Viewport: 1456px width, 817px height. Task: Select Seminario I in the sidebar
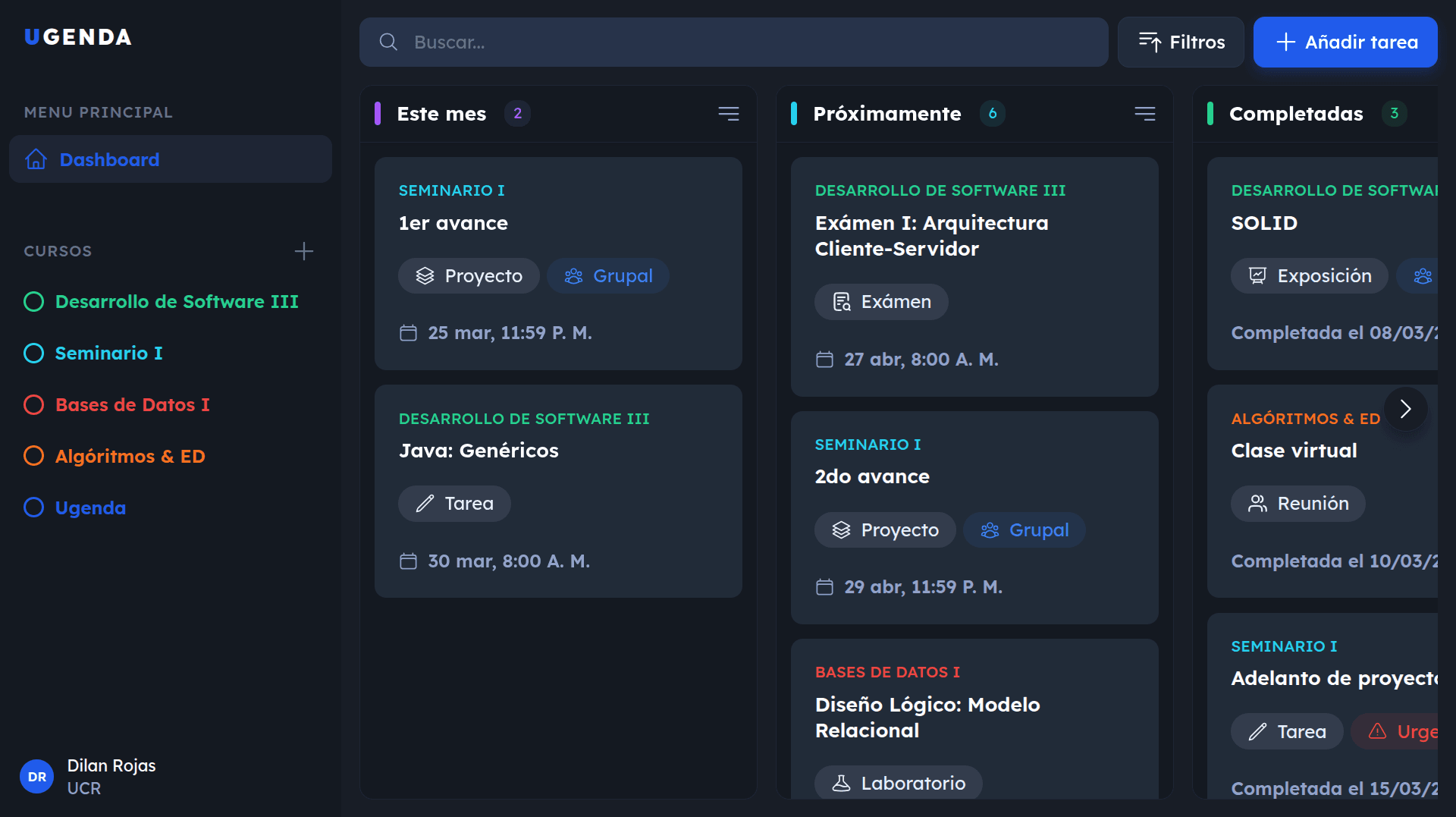(x=108, y=353)
